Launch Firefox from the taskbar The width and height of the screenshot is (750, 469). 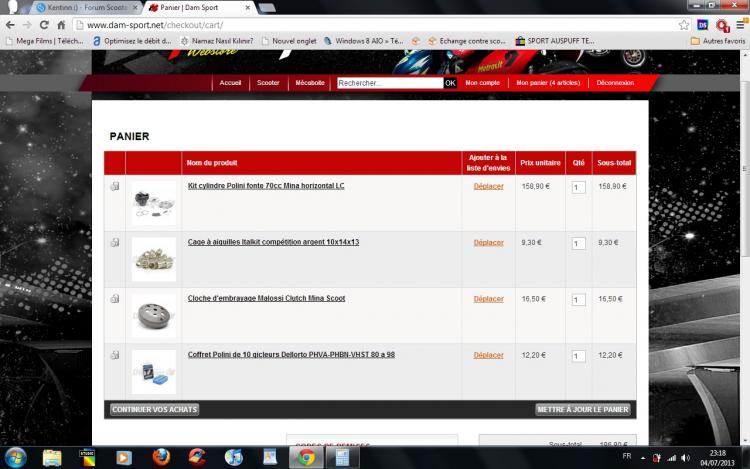pos(161,458)
